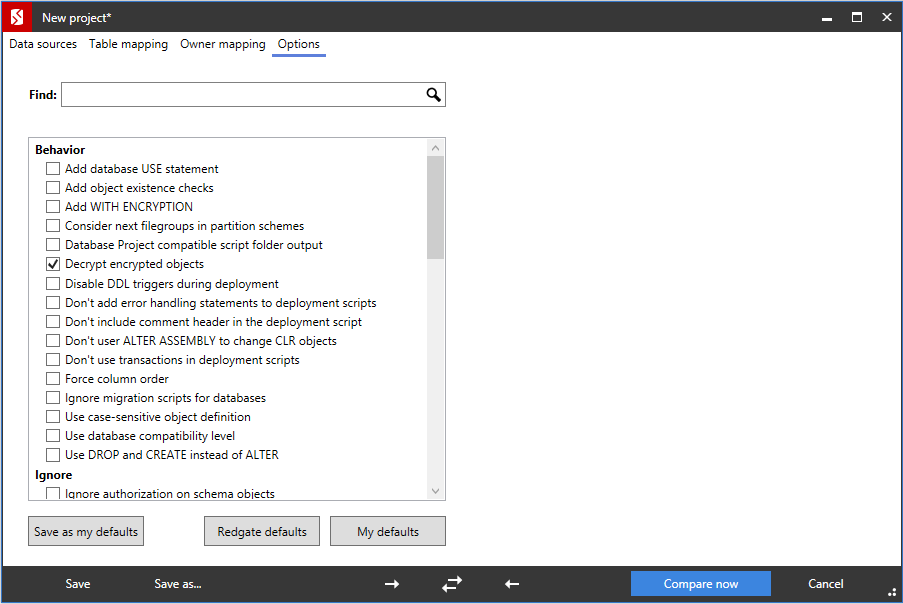Maximize the New project window
This screenshot has height=604, width=903.
pyautogui.click(x=857, y=17)
